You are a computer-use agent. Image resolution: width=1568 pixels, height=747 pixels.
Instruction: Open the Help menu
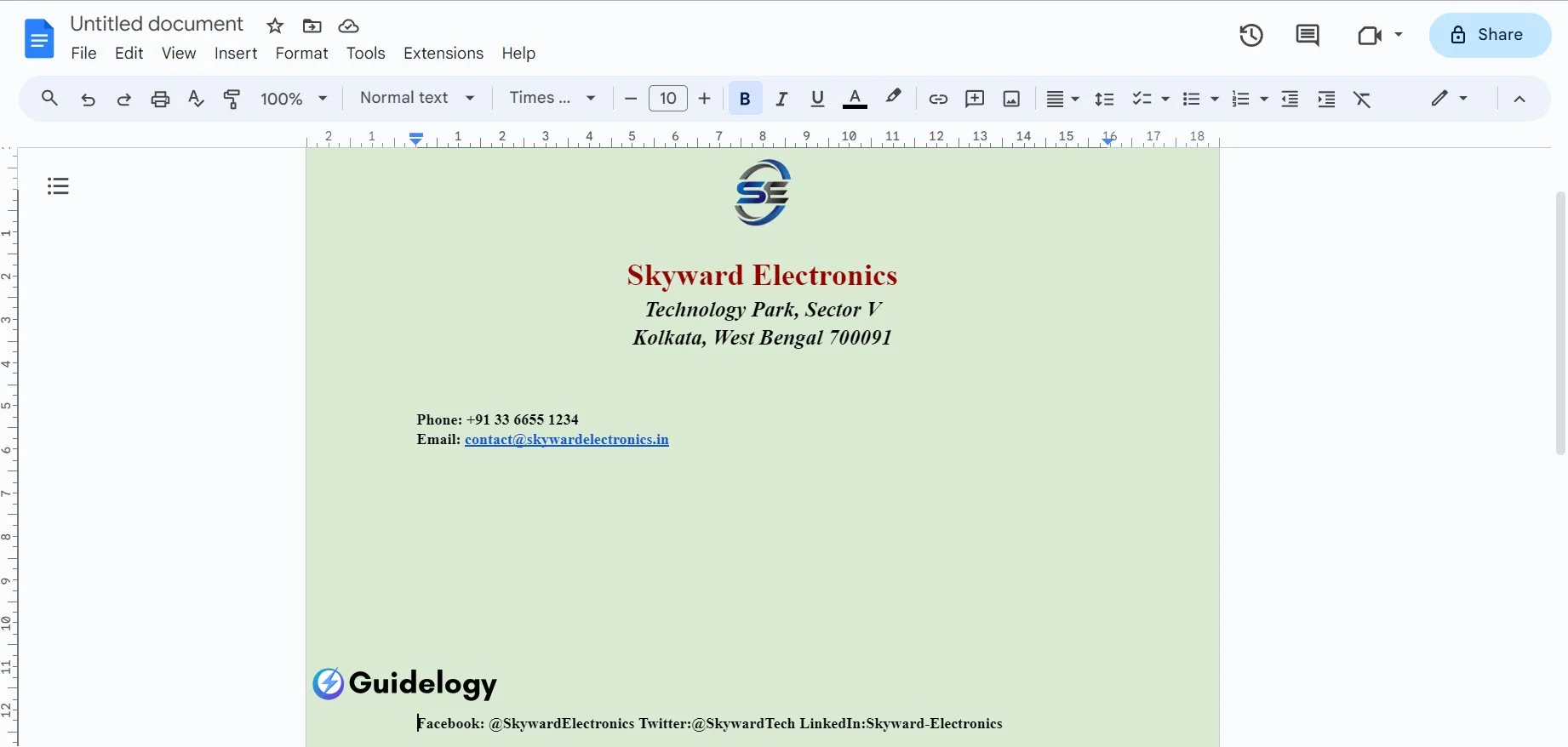coord(518,53)
